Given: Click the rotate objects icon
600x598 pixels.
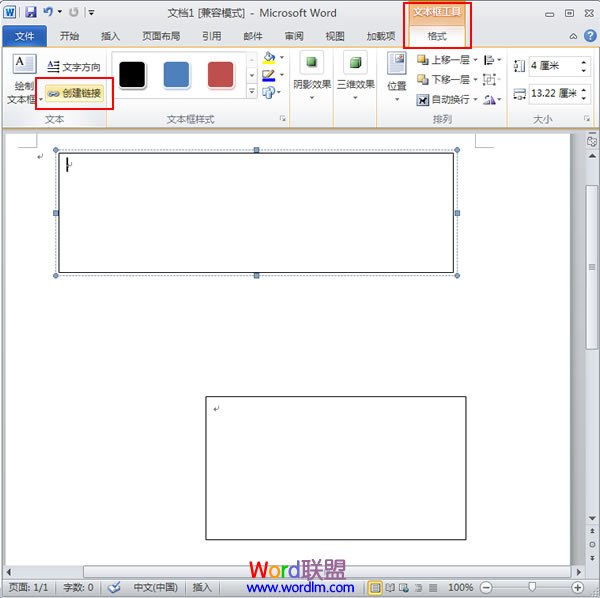Looking at the screenshot, I should click(489, 99).
